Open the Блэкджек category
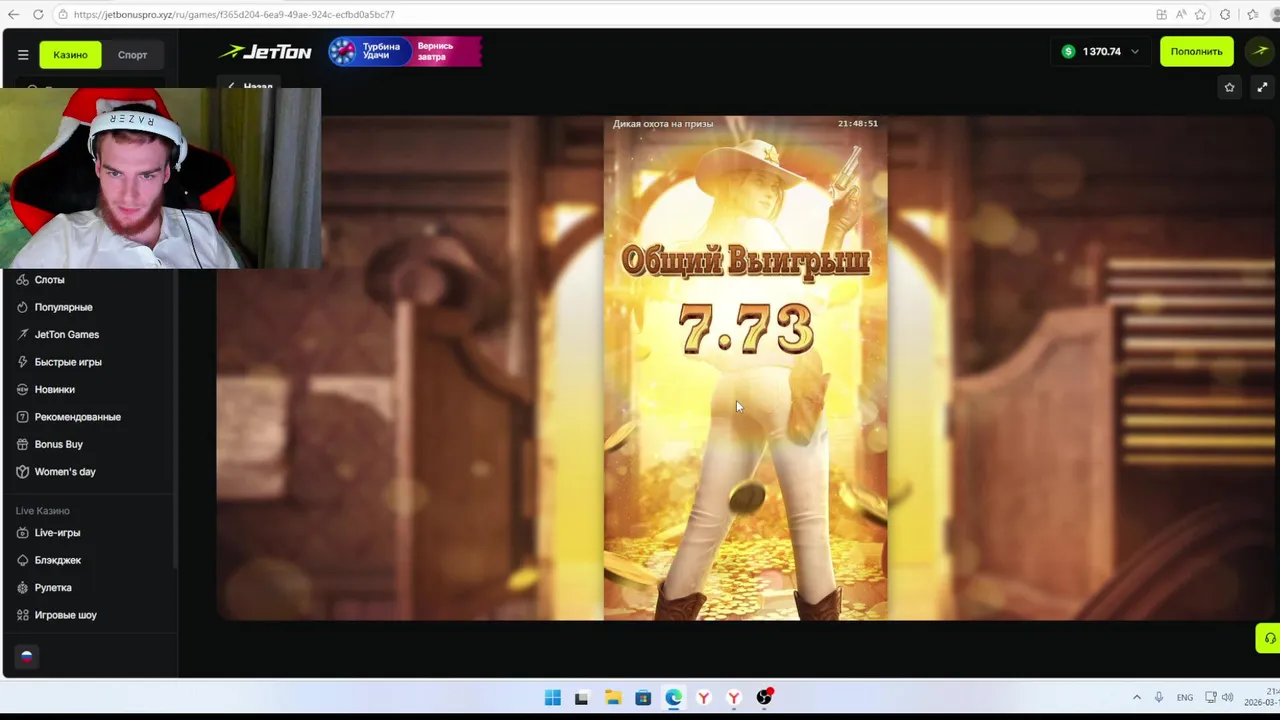 click(x=57, y=560)
